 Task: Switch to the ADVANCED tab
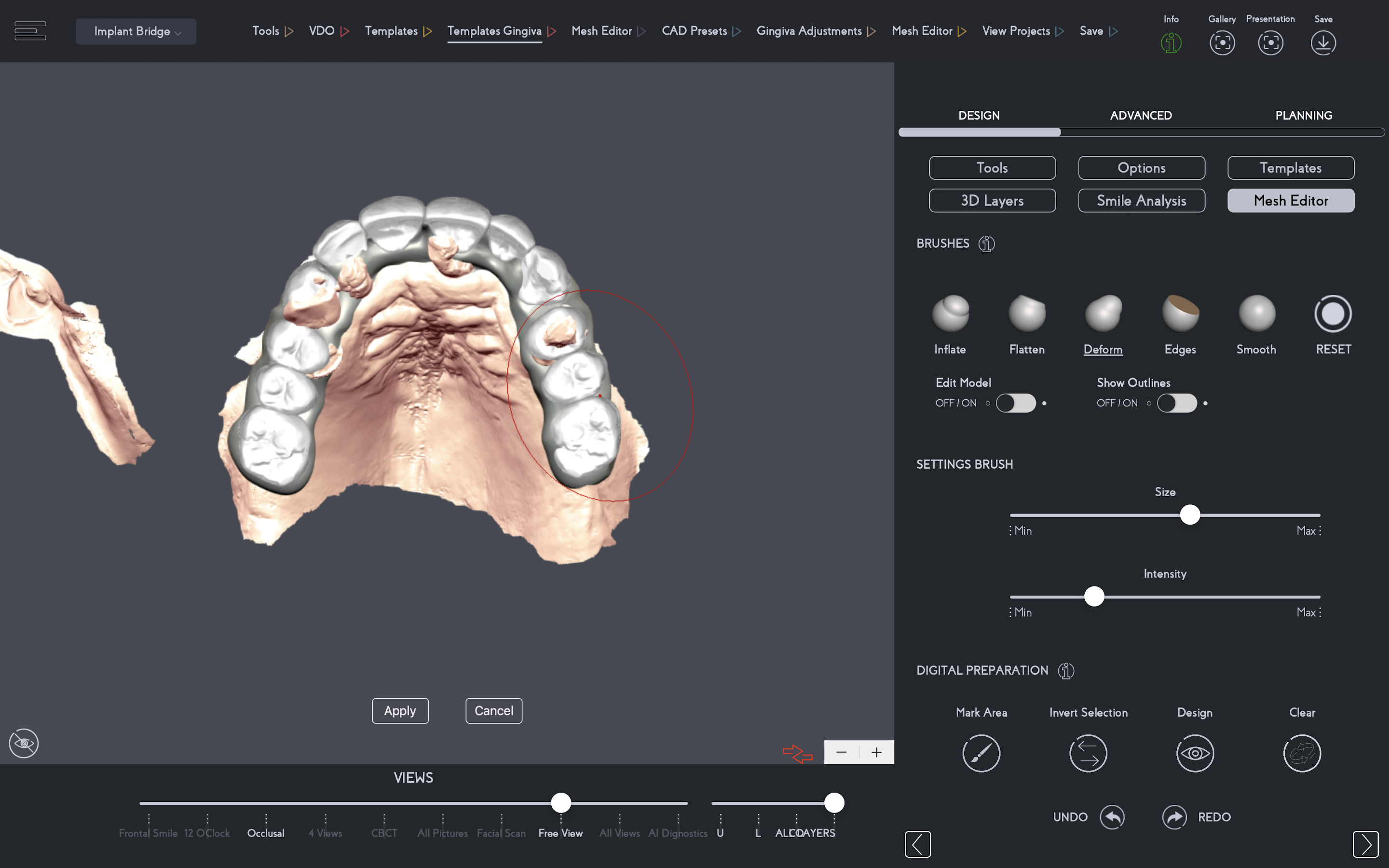point(1141,115)
